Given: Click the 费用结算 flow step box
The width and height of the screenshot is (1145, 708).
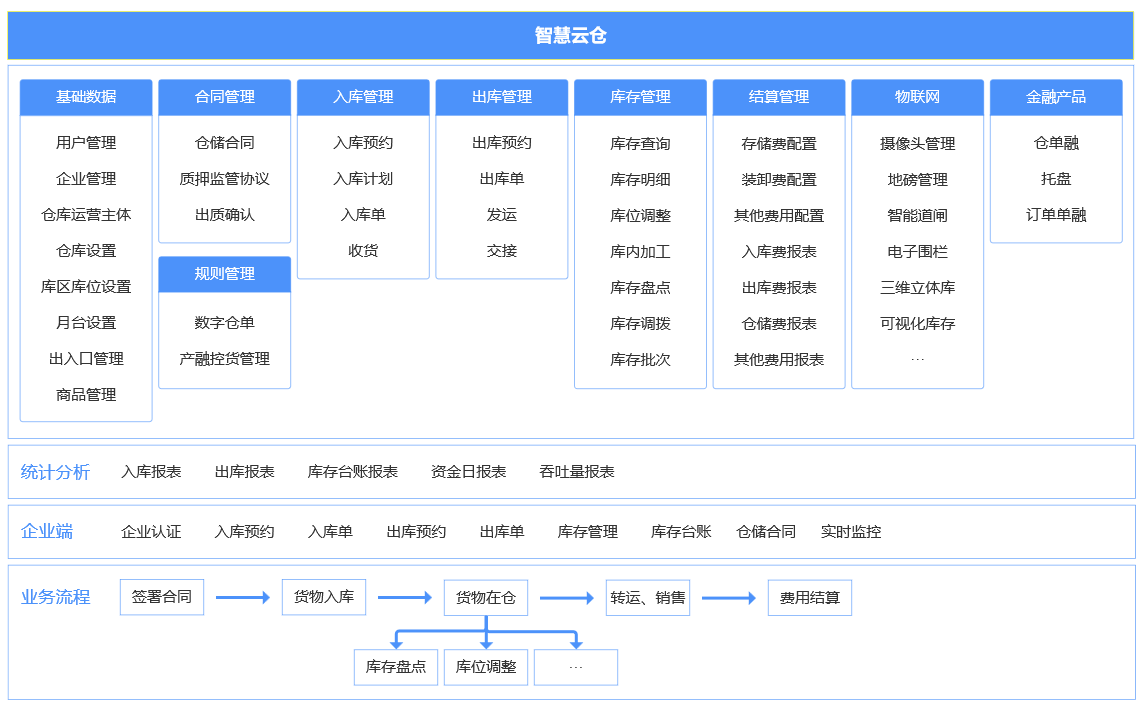Looking at the screenshot, I should tap(810, 599).
